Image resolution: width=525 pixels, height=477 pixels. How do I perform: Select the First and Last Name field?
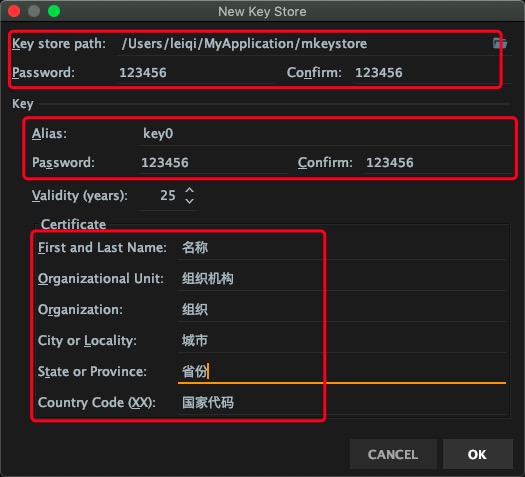[342, 248]
